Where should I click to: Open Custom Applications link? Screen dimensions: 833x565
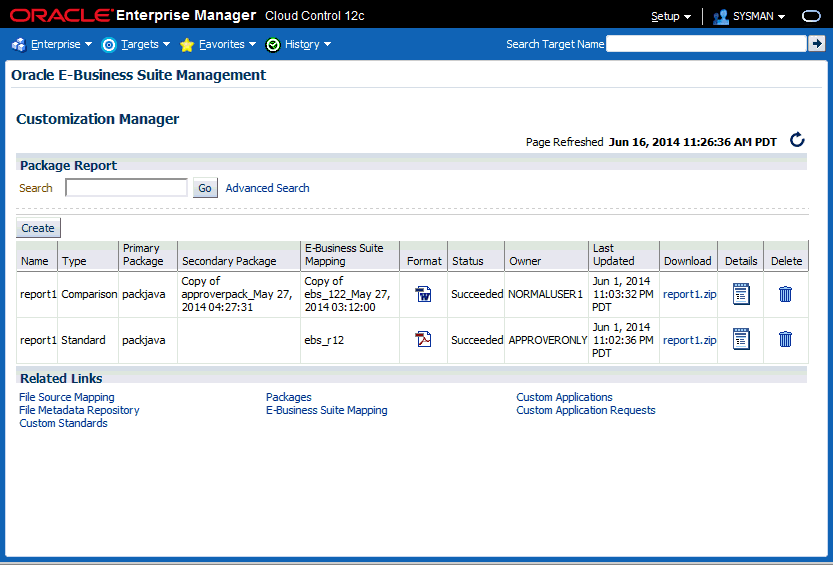pyautogui.click(x=564, y=397)
